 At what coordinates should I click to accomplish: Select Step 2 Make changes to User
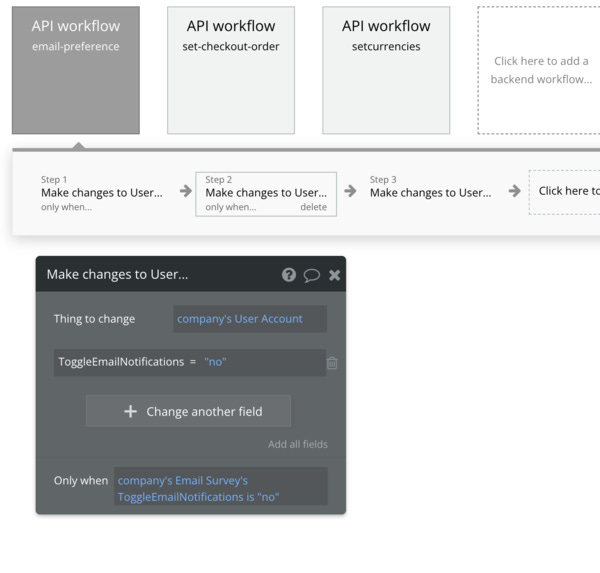[266, 194]
